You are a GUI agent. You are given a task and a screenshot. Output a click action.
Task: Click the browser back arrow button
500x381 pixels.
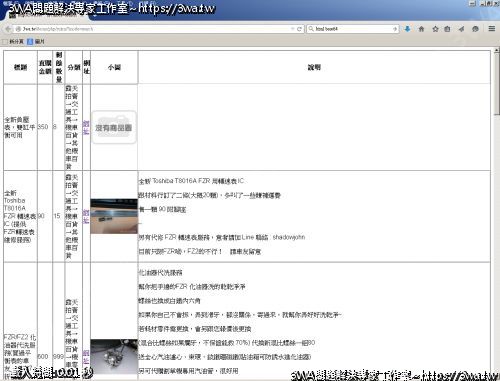[x=8, y=29]
